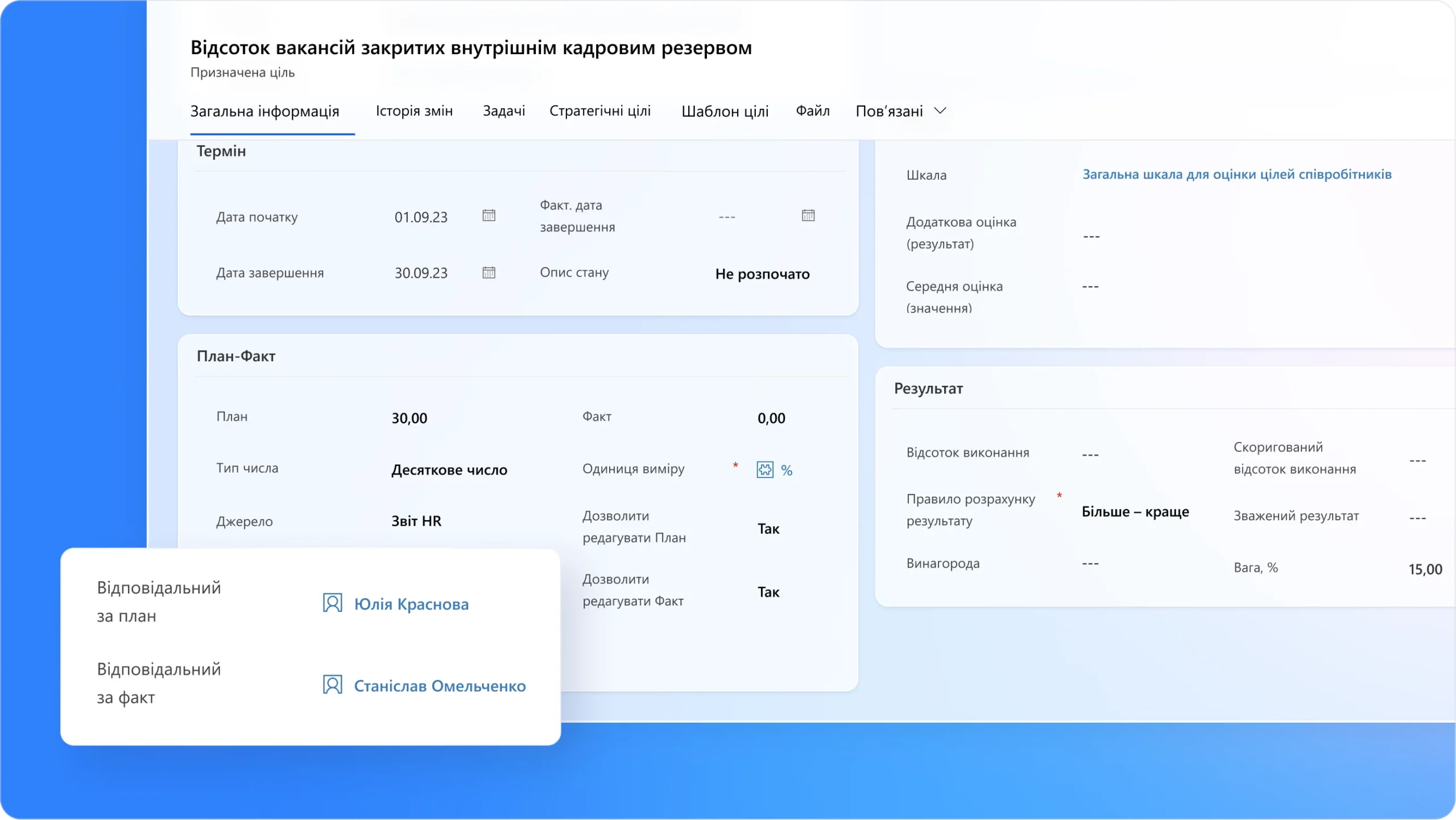Open the Файл tab
Image resolution: width=1456 pixels, height=820 pixels.
pyautogui.click(x=812, y=111)
